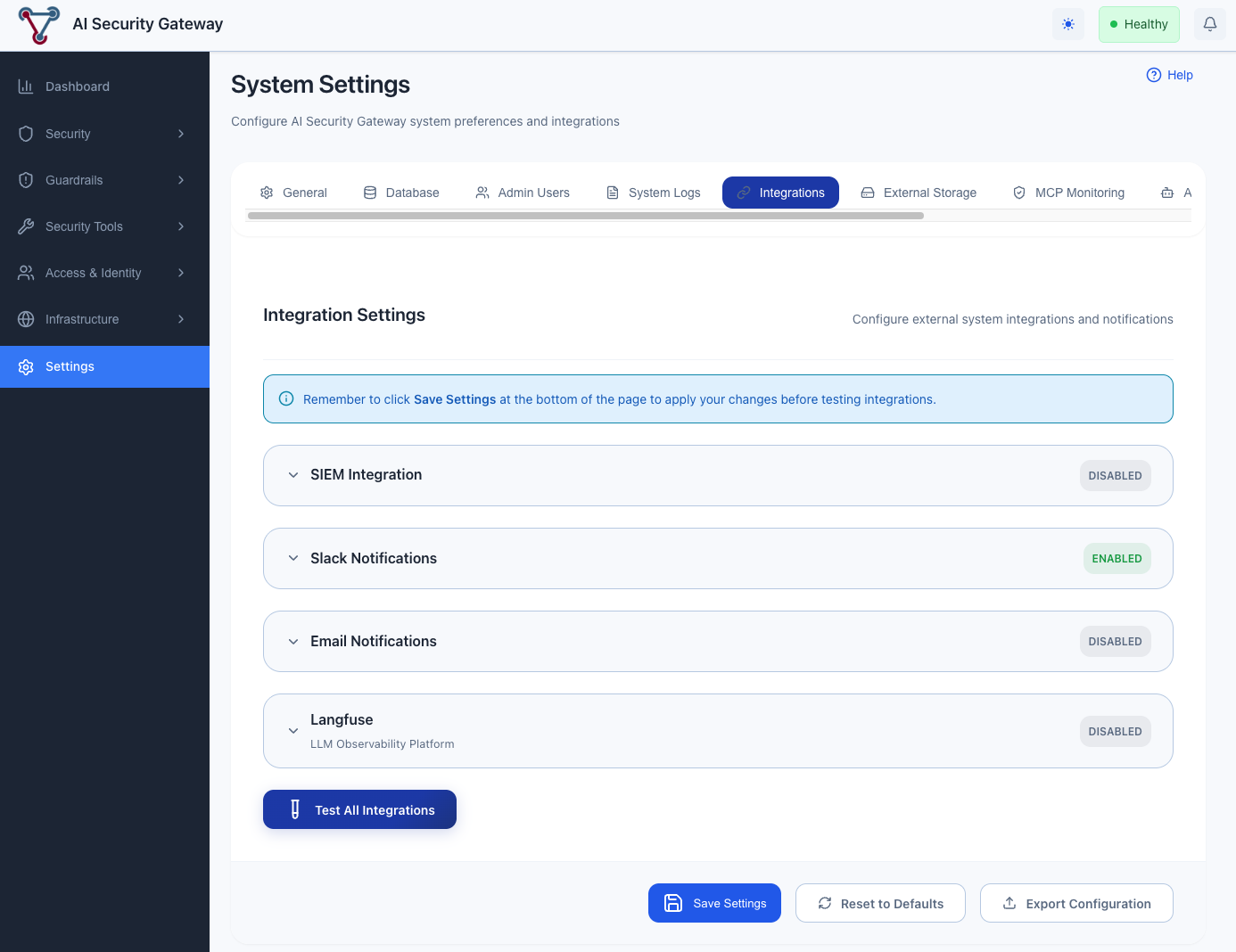Open notifications via the bell icon
1236x952 pixels.
coord(1209,23)
